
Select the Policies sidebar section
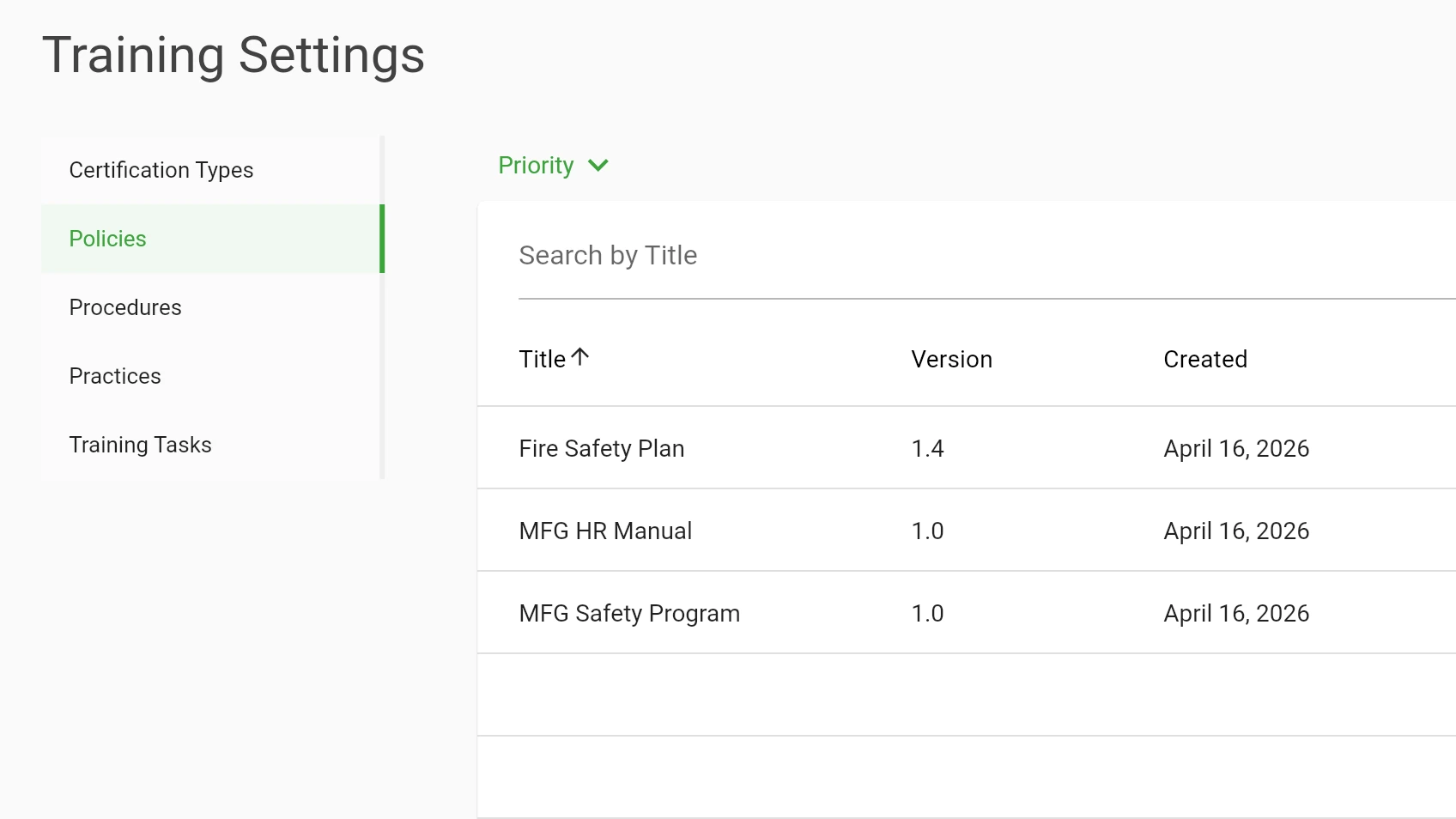click(107, 239)
